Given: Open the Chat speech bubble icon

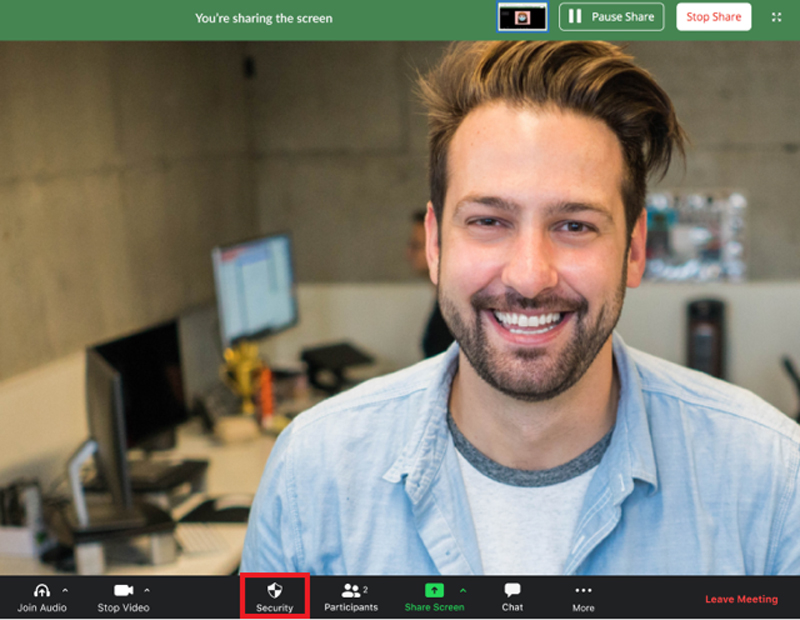Looking at the screenshot, I should click(x=512, y=590).
